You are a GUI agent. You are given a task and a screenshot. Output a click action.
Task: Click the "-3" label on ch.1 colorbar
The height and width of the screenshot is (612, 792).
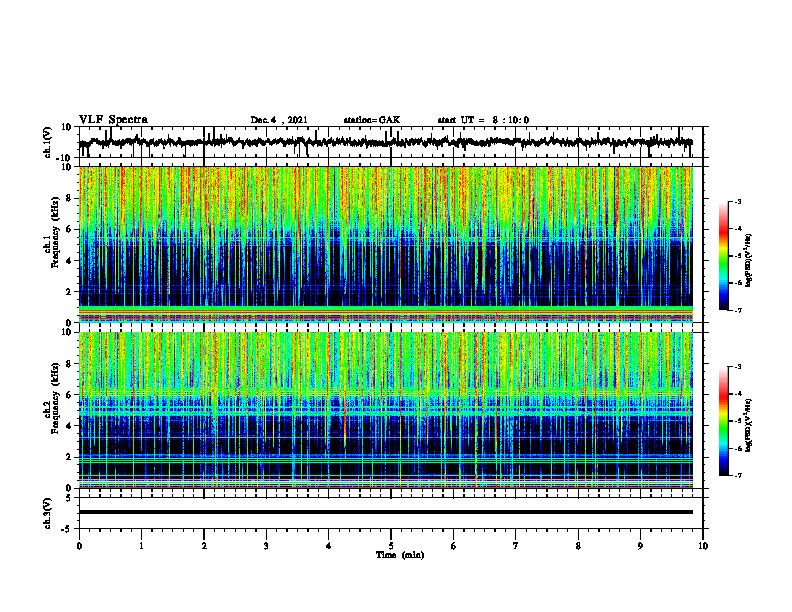tap(737, 201)
